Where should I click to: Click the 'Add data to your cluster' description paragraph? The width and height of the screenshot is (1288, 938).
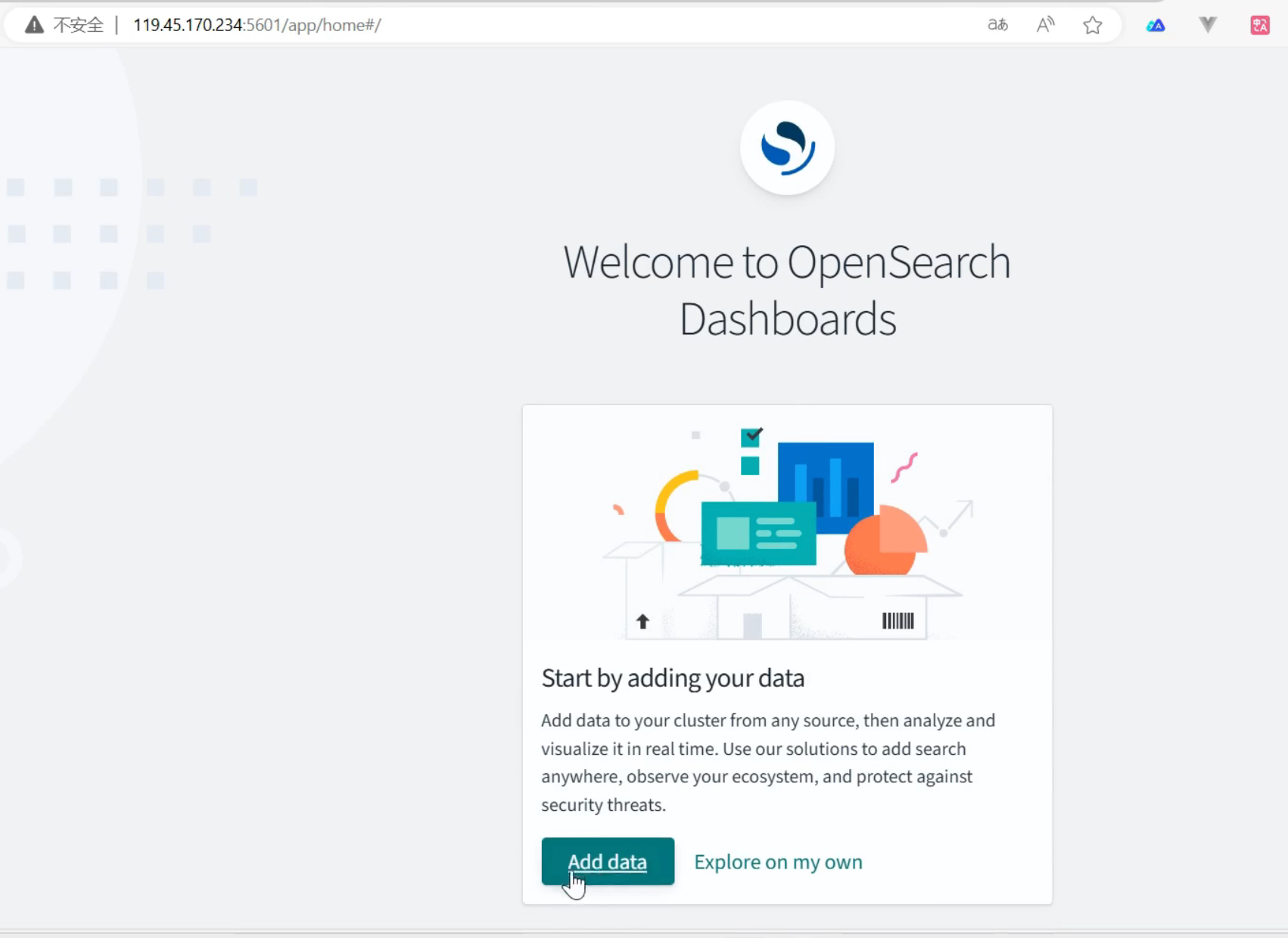(768, 763)
